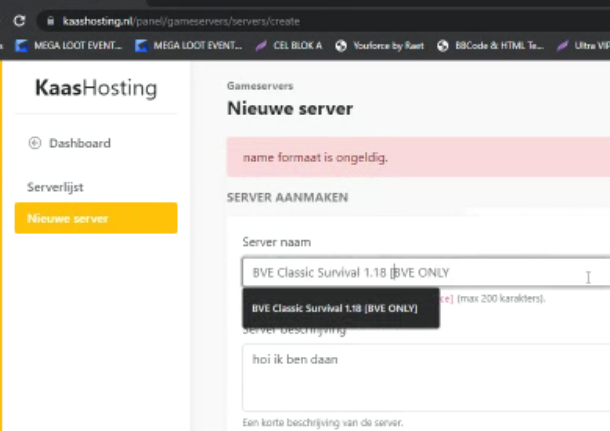Click the browser reload icon
This screenshot has height=431, width=610.
[x=19, y=20]
